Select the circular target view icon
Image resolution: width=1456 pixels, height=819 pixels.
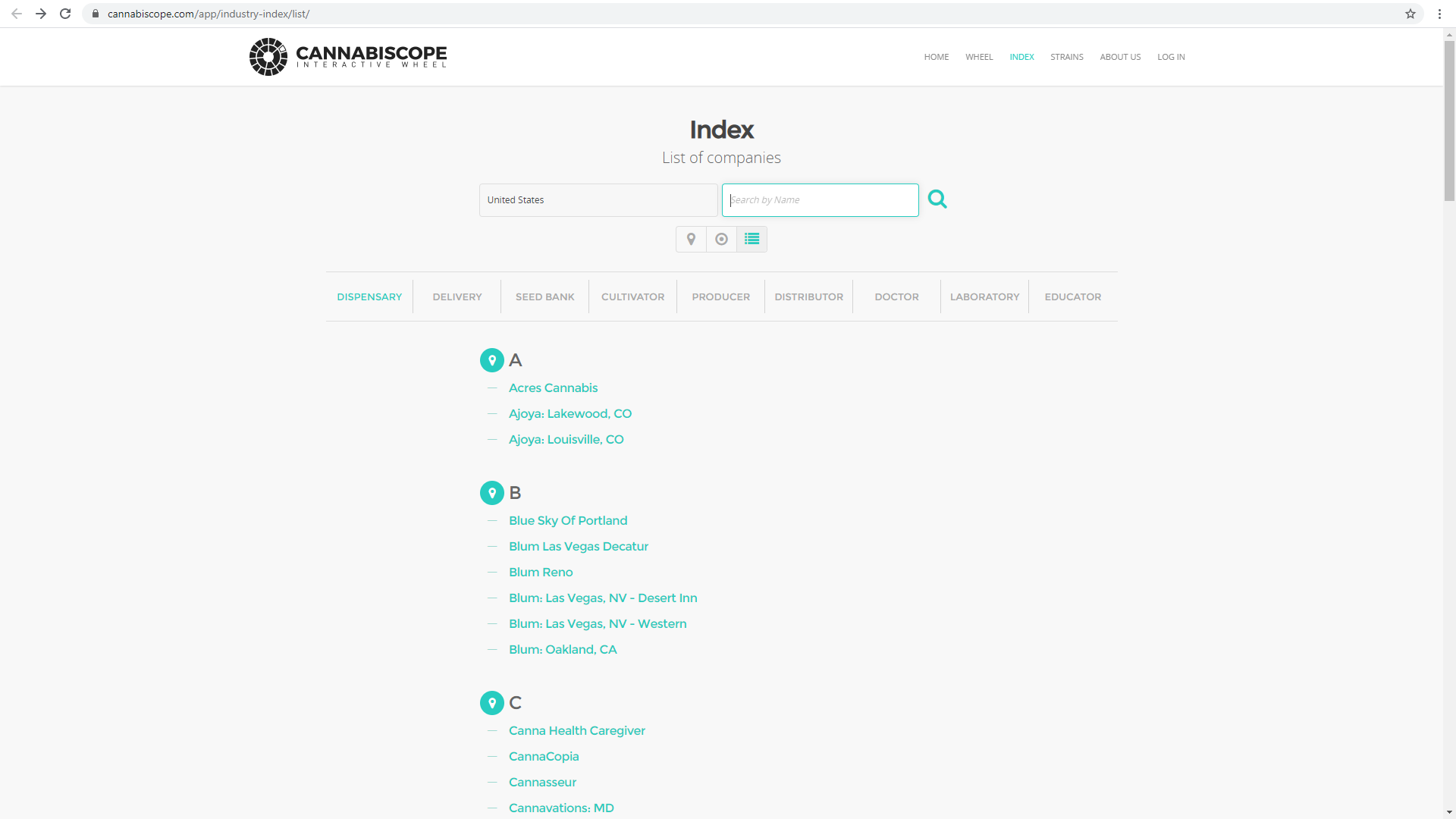coord(721,239)
